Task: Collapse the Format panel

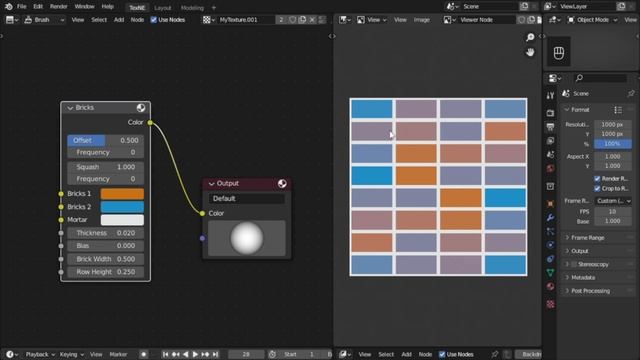Action: point(567,110)
